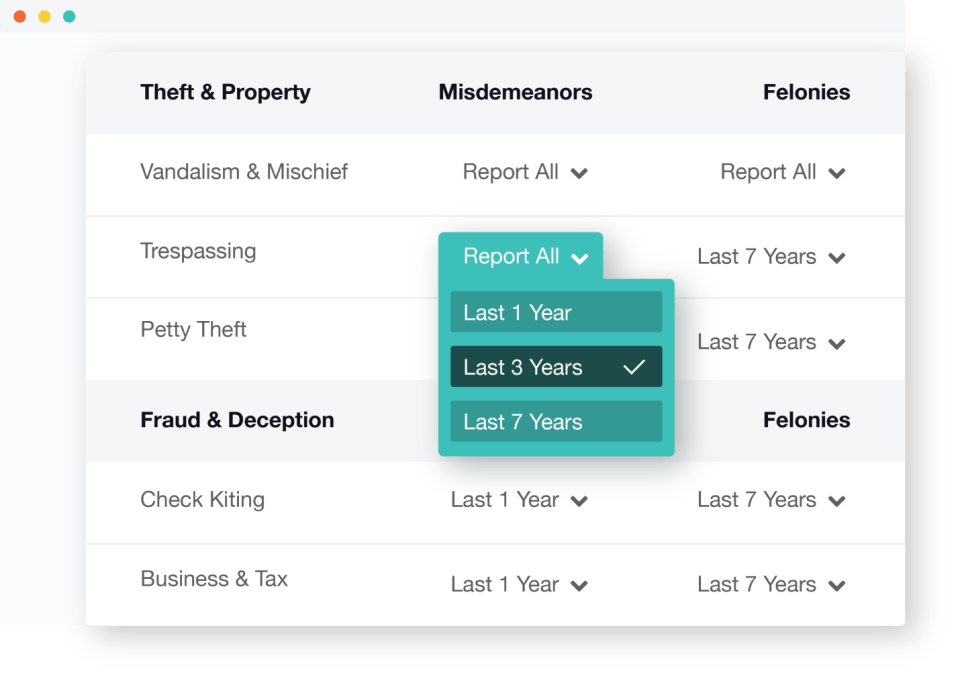Click the Fraud & Deception section header
This screenshot has height=681, width=960.
point(237,420)
